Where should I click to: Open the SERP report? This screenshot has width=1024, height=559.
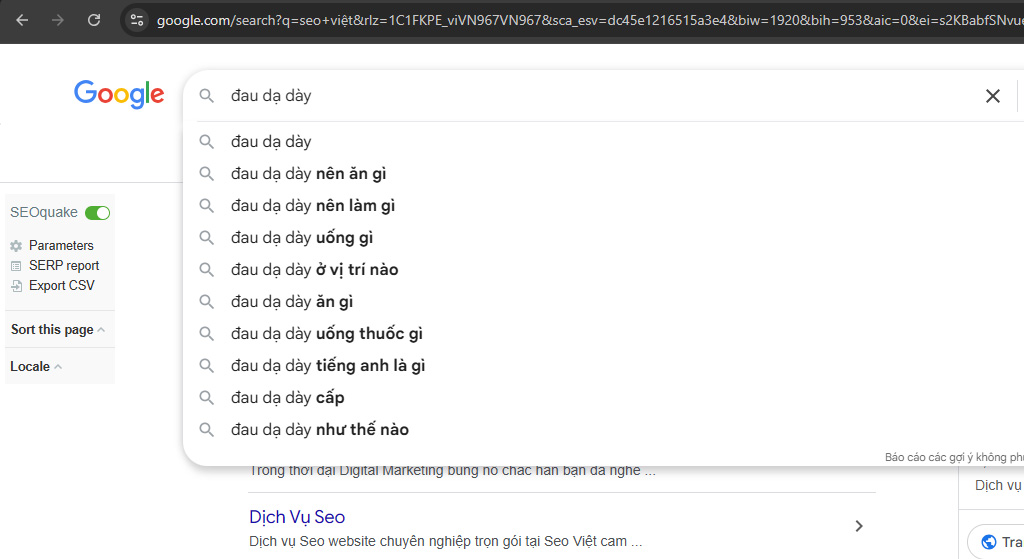pyautogui.click(x=64, y=266)
